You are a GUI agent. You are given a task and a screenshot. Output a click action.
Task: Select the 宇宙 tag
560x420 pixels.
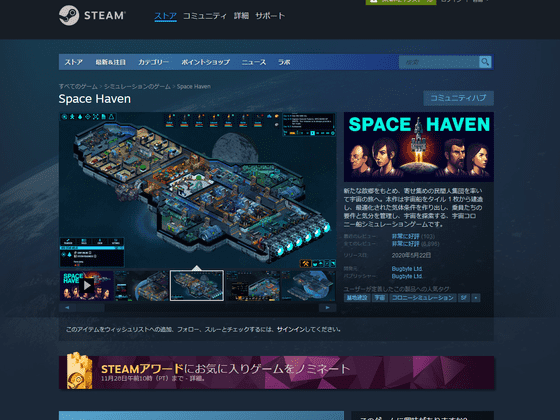pyautogui.click(x=380, y=298)
